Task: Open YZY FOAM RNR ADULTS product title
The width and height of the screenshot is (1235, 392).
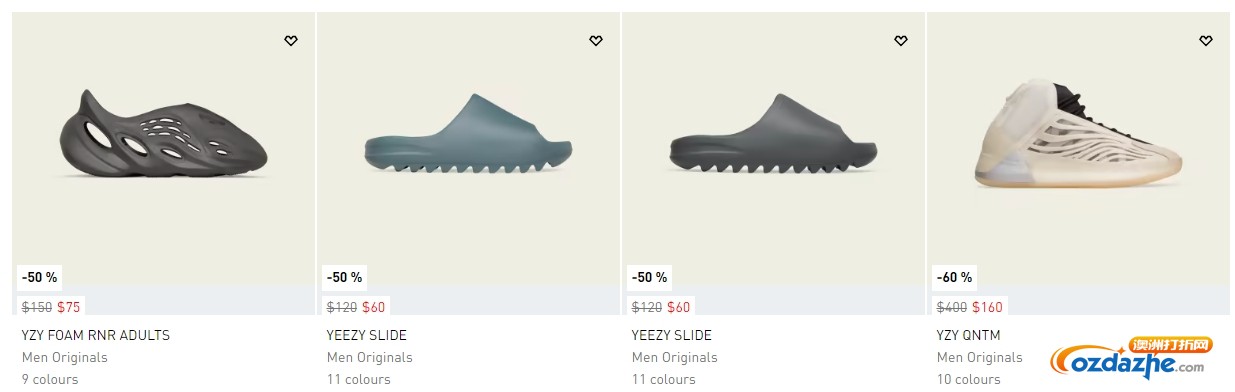Action: click(x=96, y=335)
